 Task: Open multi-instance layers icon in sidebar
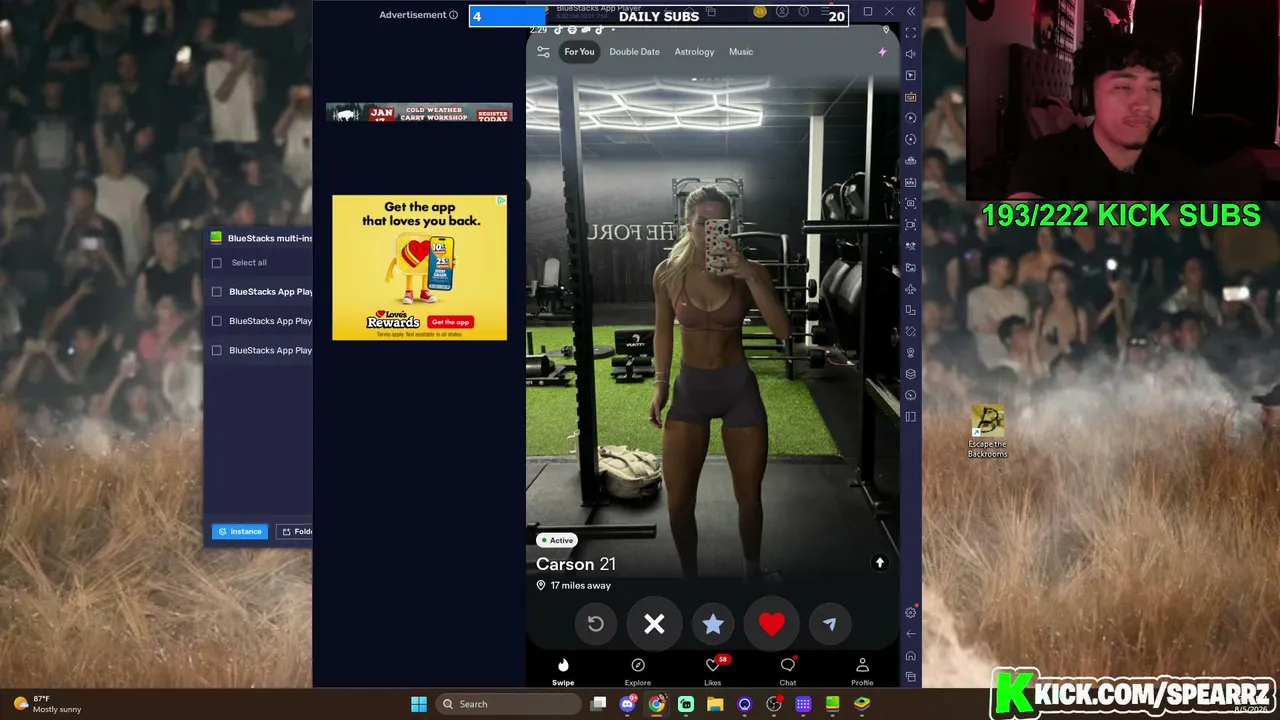pyautogui.click(x=910, y=374)
